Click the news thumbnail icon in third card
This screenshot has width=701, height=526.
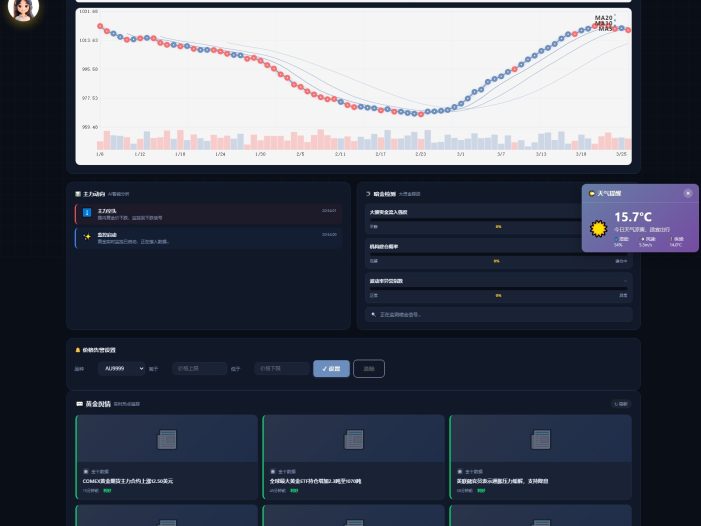[x=541, y=439]
